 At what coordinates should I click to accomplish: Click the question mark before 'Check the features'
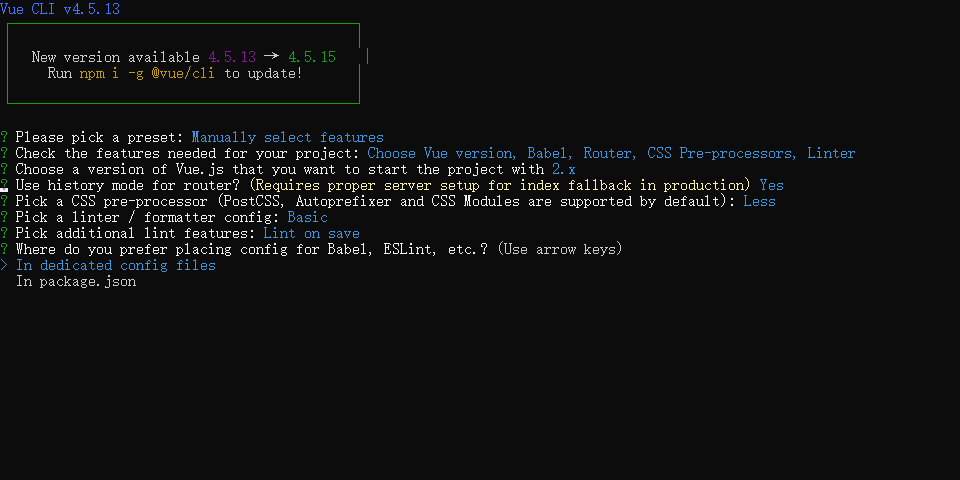click(x=4, y=153)
